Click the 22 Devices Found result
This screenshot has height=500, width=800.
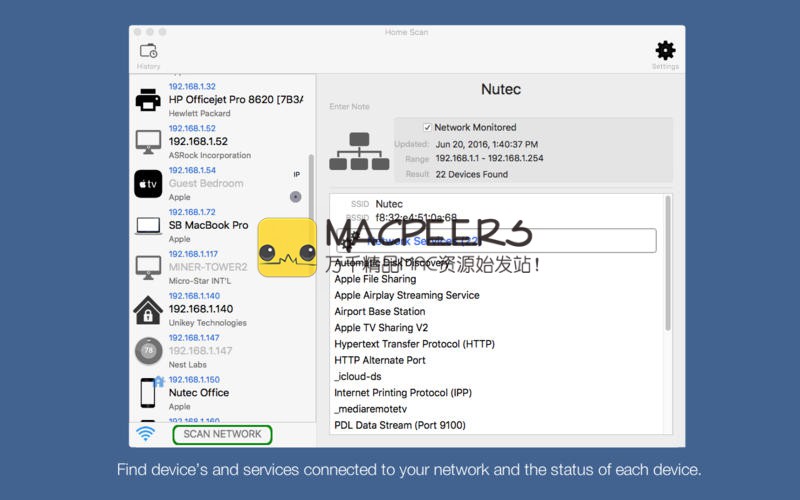(x=472, y=174)
